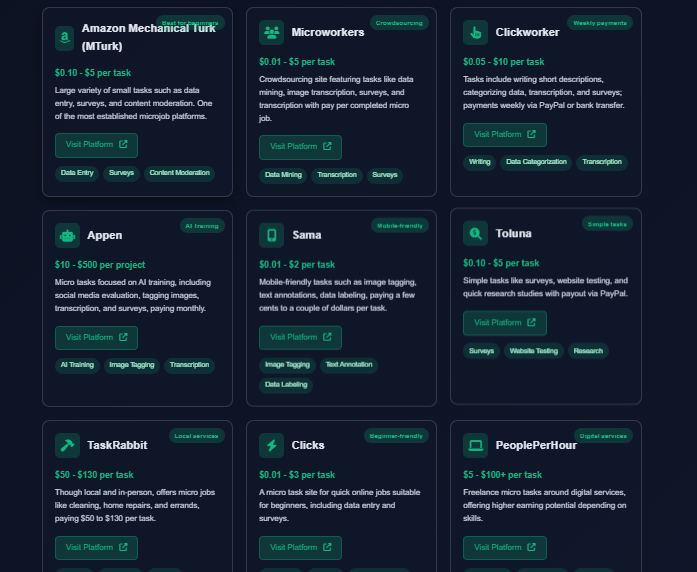
Task: Select the Surveys tag on MTurk card
Action: pyautogui.click(x=121, y=173)
